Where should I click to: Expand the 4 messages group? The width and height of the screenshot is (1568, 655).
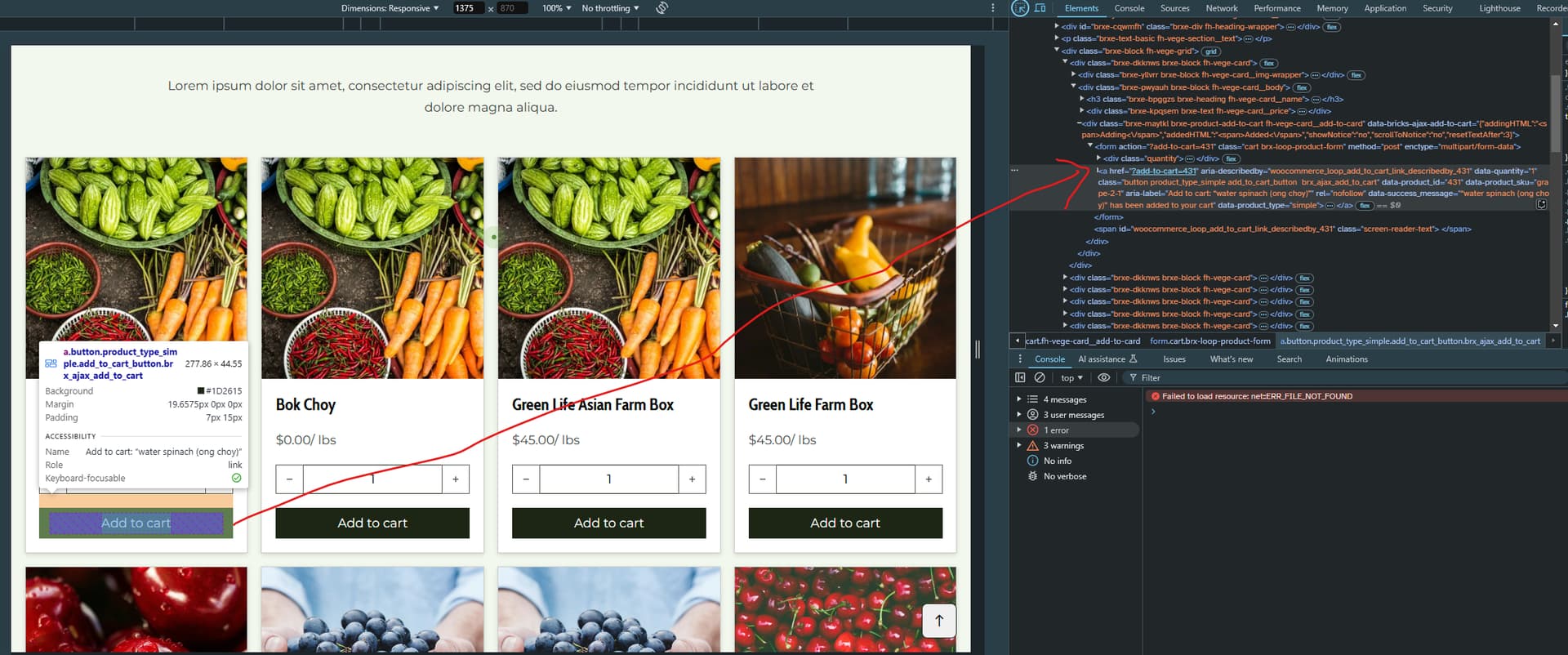click(1019, 399)
